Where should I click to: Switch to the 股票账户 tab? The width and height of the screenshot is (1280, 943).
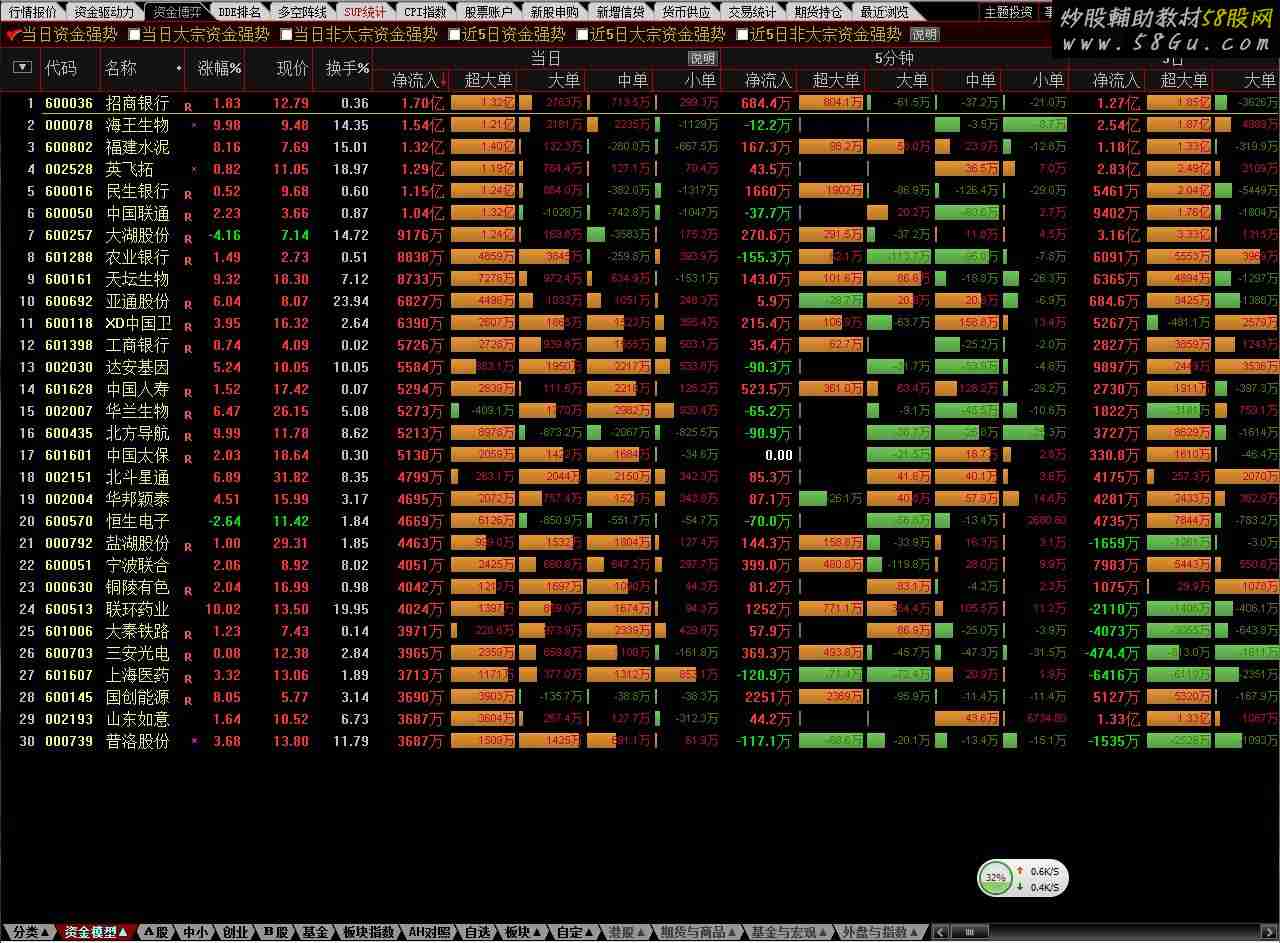488,12
